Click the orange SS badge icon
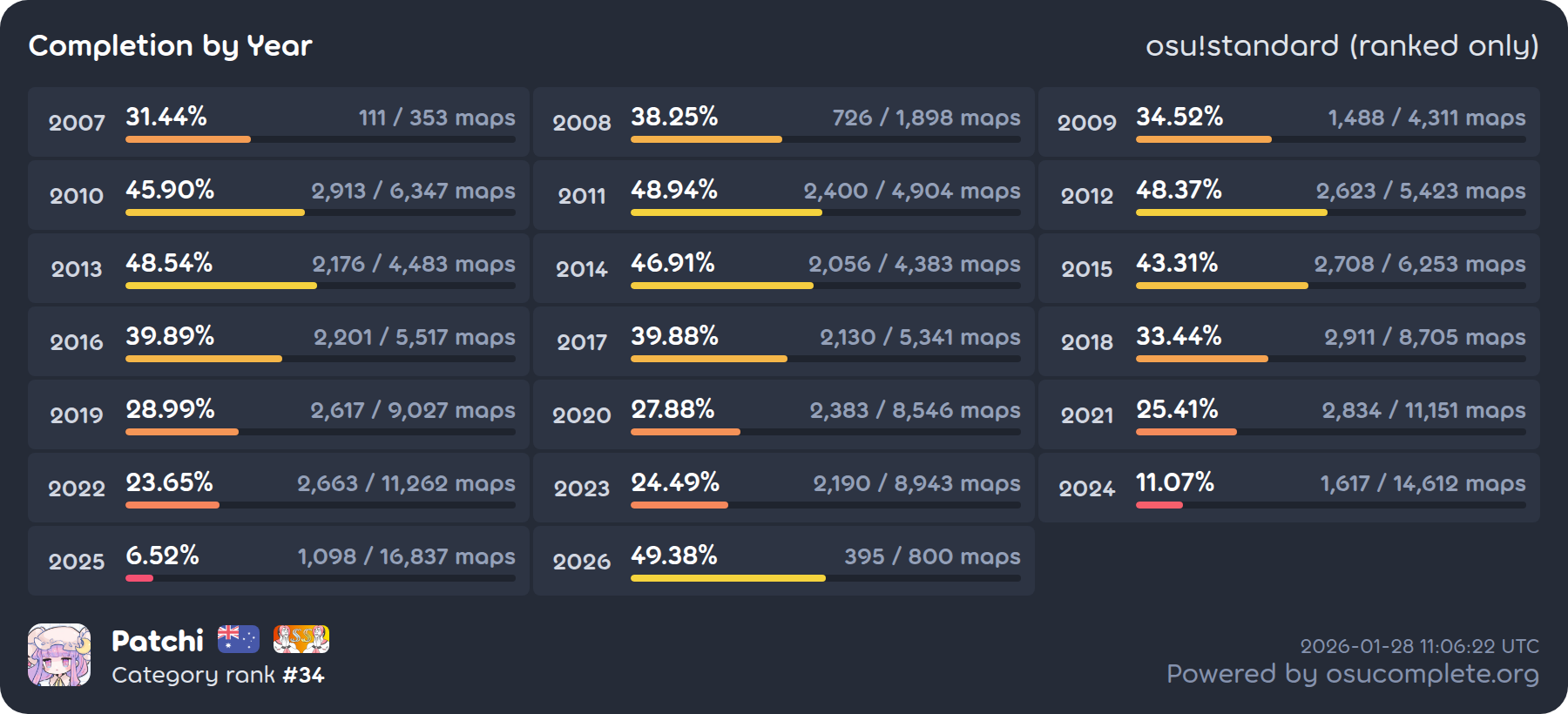This screenshot has width=1568, height=714. (x=301, y=639)
